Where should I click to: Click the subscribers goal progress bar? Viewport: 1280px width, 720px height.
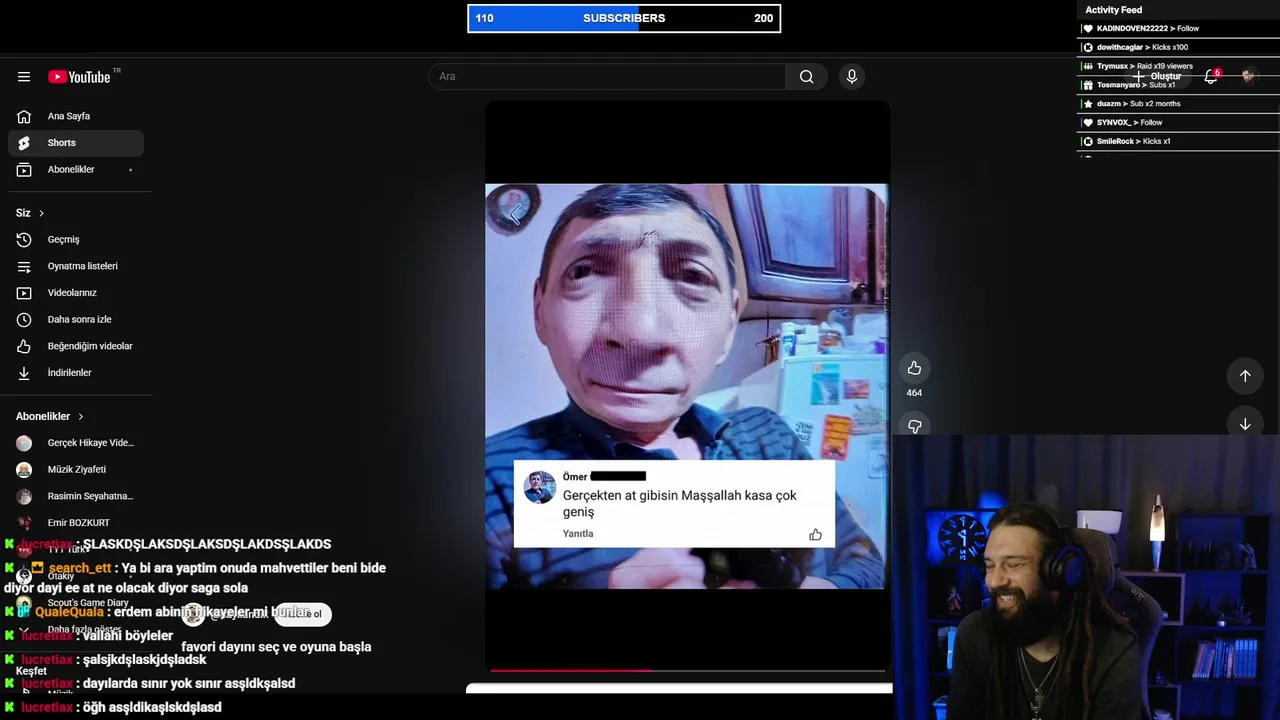point(624,18)
